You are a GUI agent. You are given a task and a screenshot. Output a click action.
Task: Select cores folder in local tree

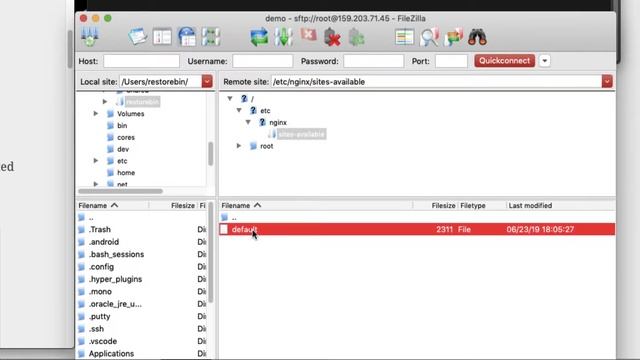(x=126, y=138)
